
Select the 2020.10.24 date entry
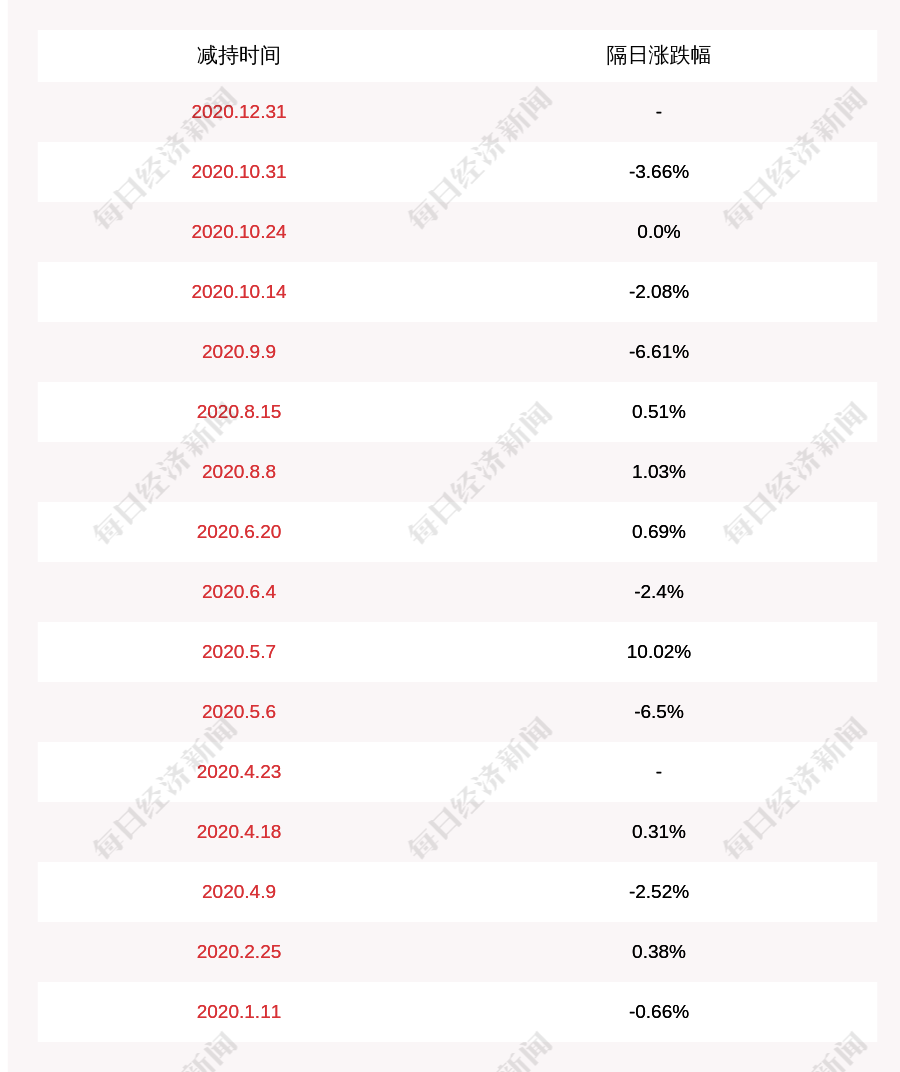tap(238, 232)
